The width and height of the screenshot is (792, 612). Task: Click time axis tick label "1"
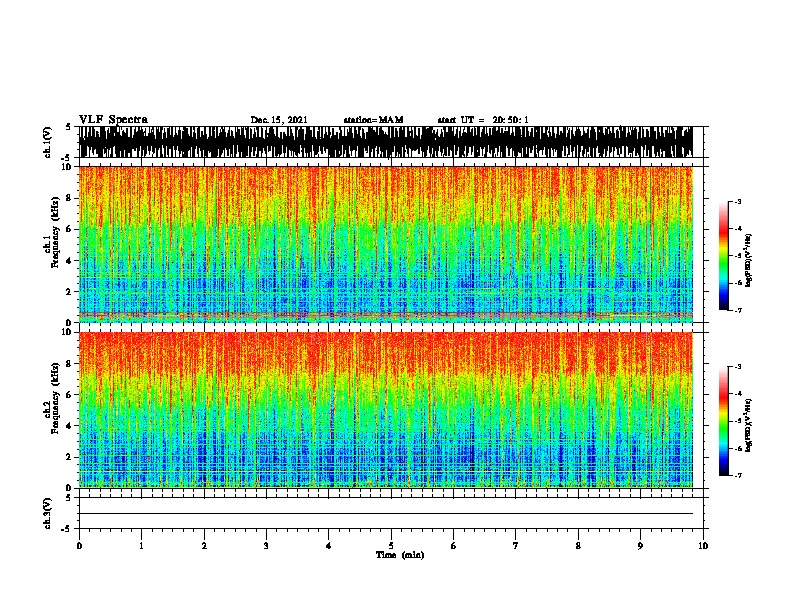(x=141, y=546)
